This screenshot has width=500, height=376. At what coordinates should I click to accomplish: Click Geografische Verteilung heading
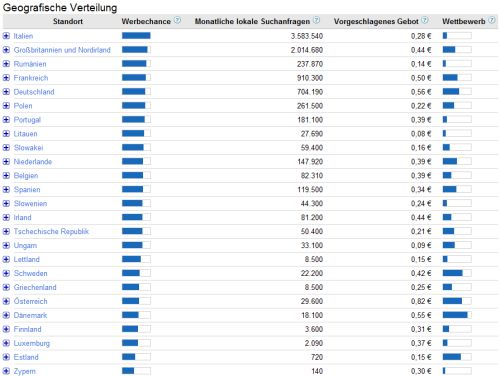click(x=60, y=8)
